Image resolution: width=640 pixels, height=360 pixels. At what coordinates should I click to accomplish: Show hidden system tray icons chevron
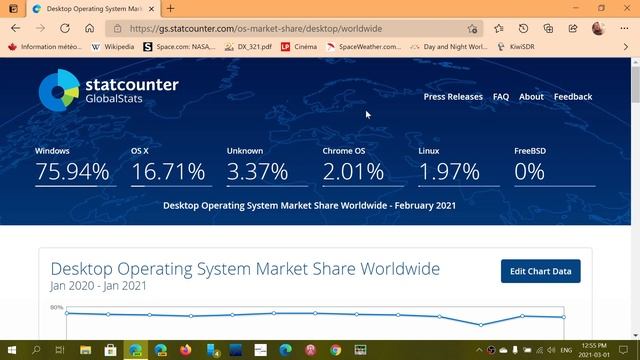[x=478, y=350]
